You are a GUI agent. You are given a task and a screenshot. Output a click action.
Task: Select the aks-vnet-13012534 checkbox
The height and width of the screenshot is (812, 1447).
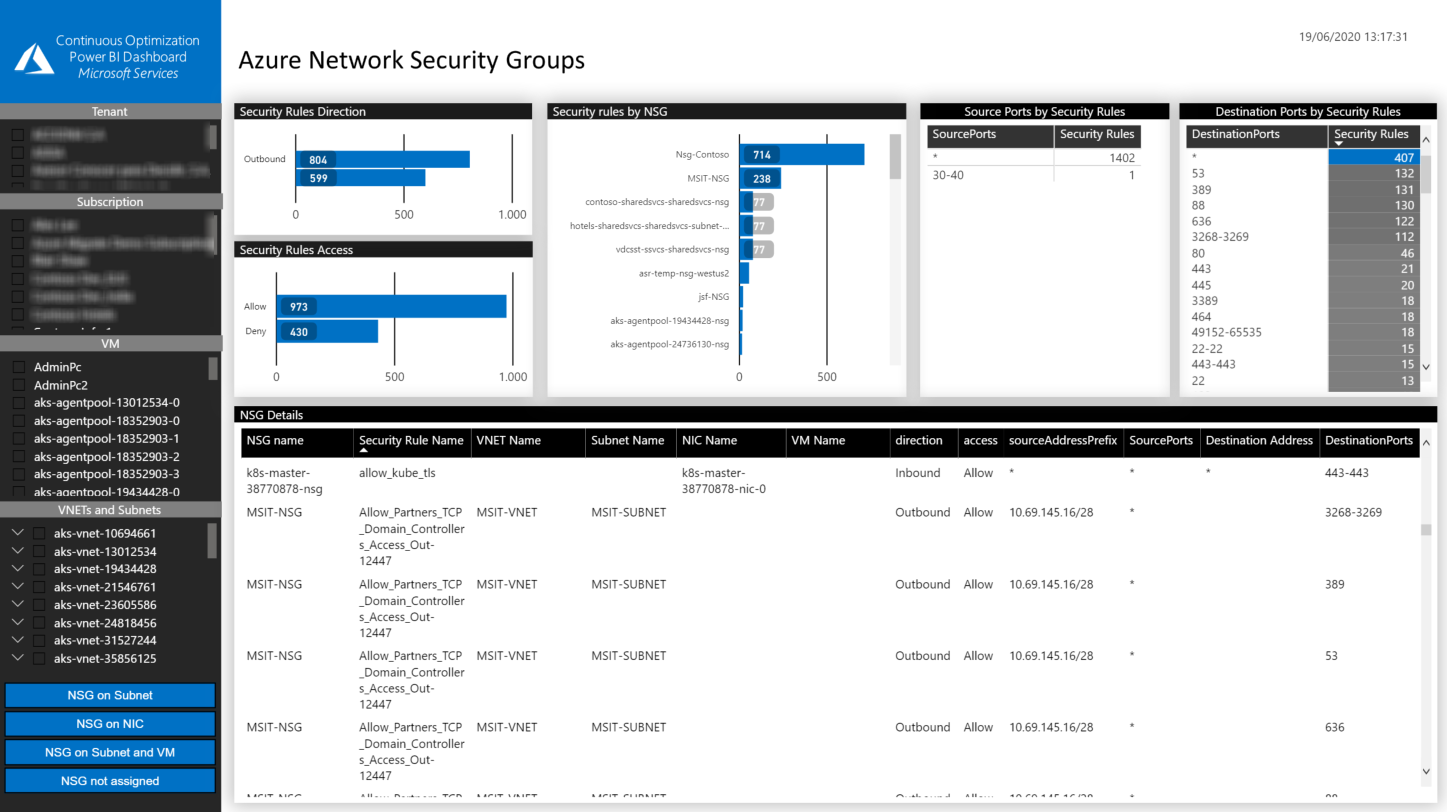coord(39,552)
